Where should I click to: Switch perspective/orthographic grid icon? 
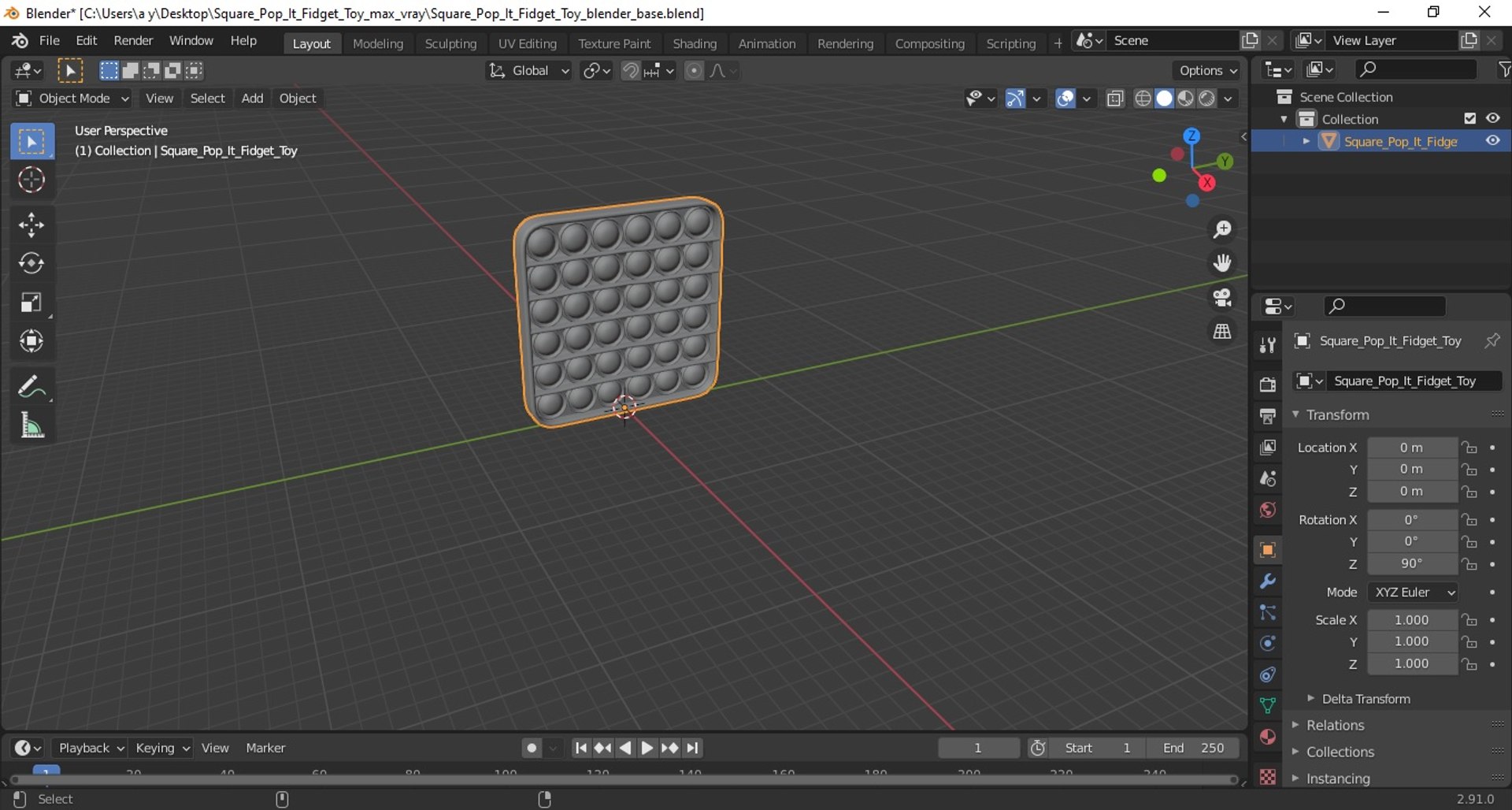1222,332
